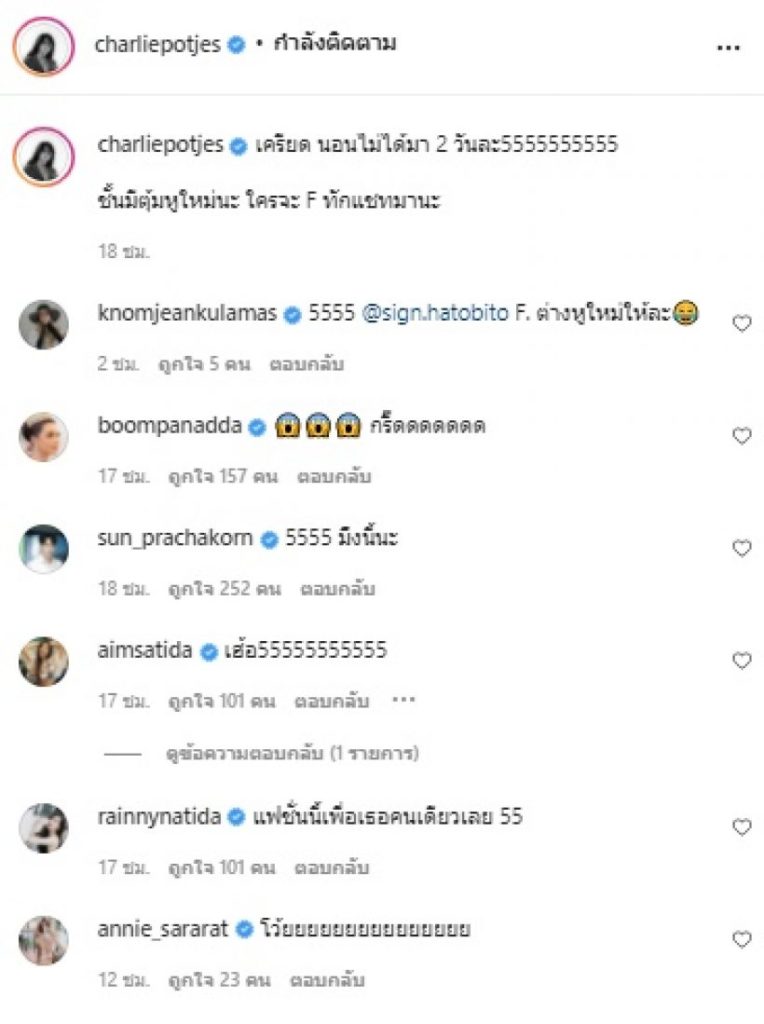Like boompanadda's comment with the heart

[x=742, y=436]
